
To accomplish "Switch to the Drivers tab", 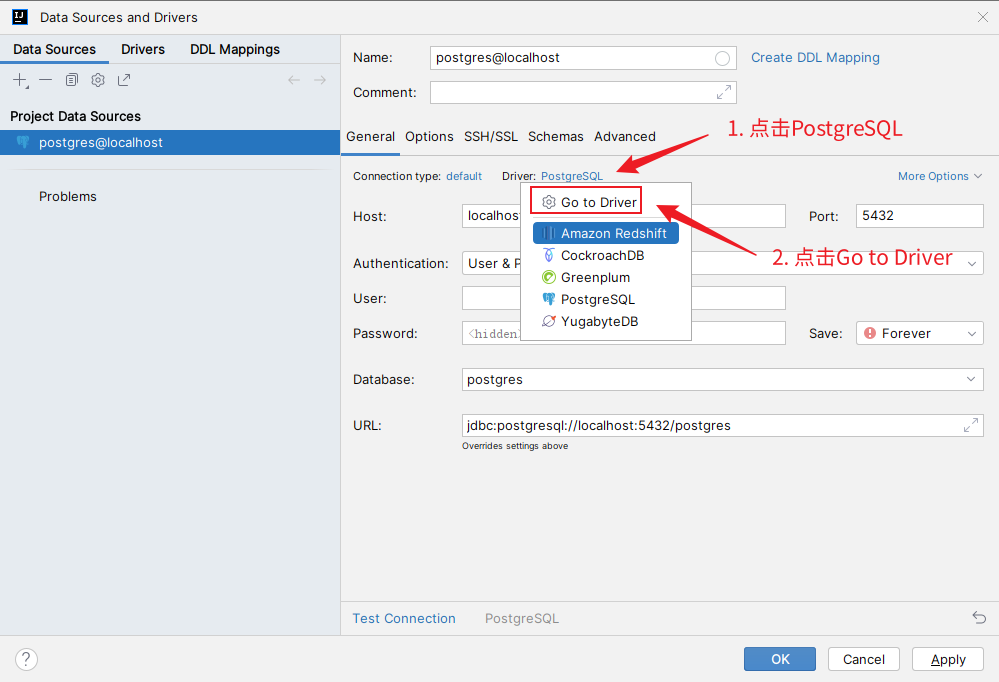I will click(x=143, y=49).
